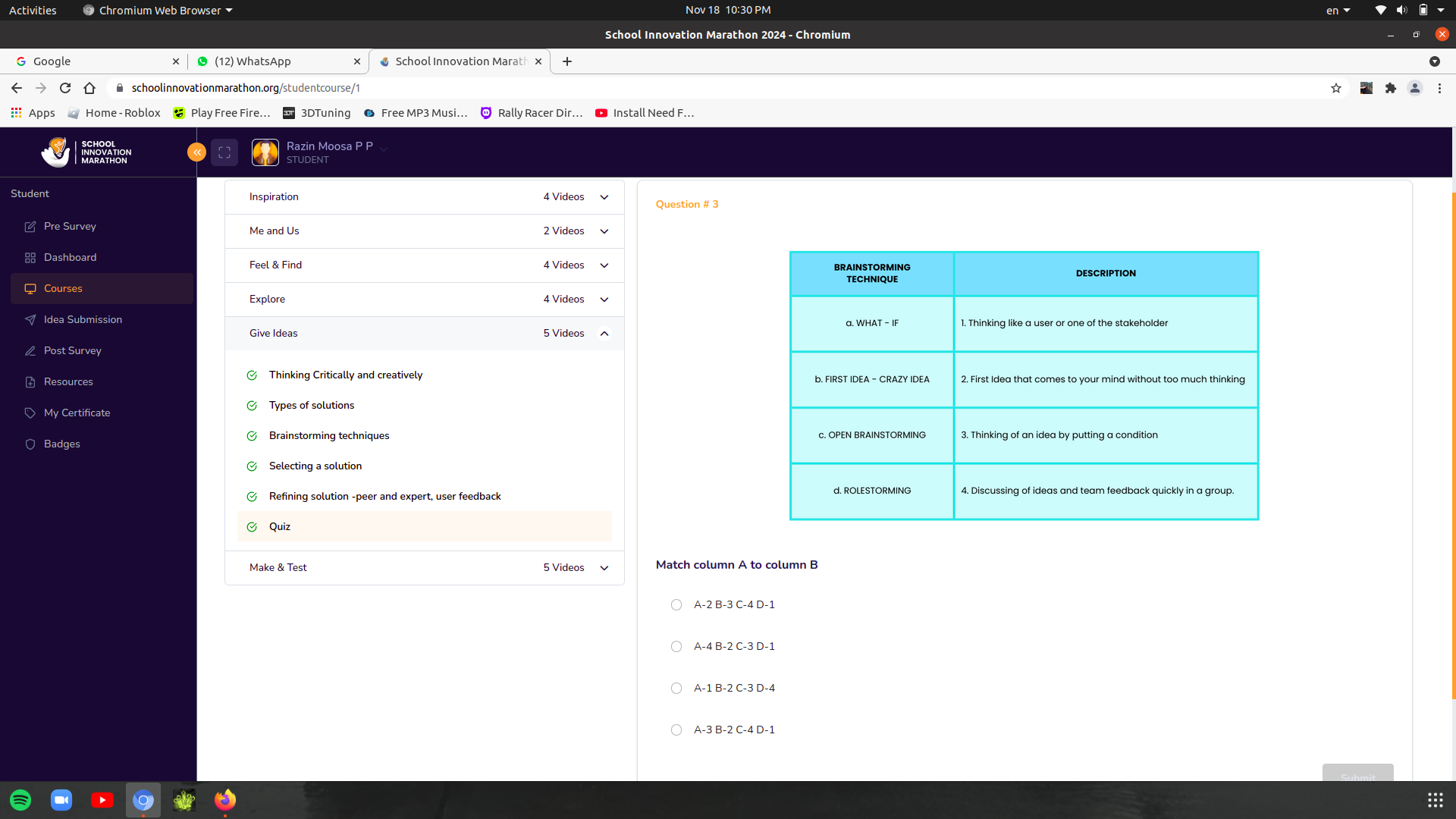The image size is (1456, 819).
Task: Click the Courses sidebar icon
Action: point(30,288)
